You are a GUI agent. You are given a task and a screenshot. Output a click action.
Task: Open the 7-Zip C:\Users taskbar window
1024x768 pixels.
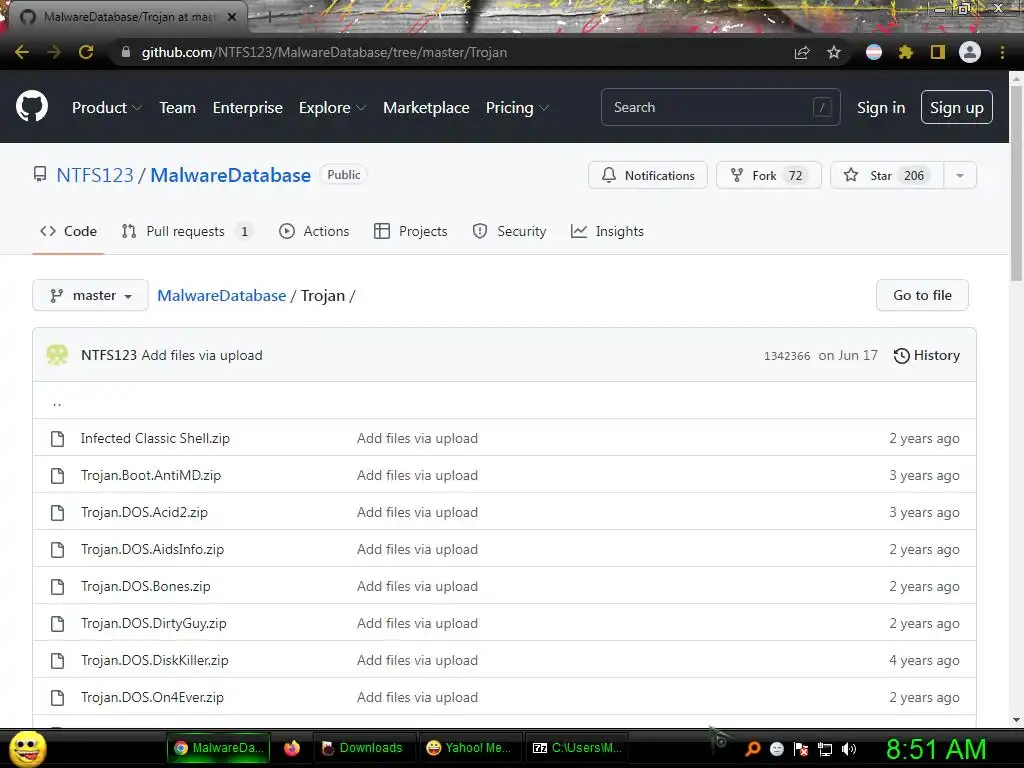577,748
